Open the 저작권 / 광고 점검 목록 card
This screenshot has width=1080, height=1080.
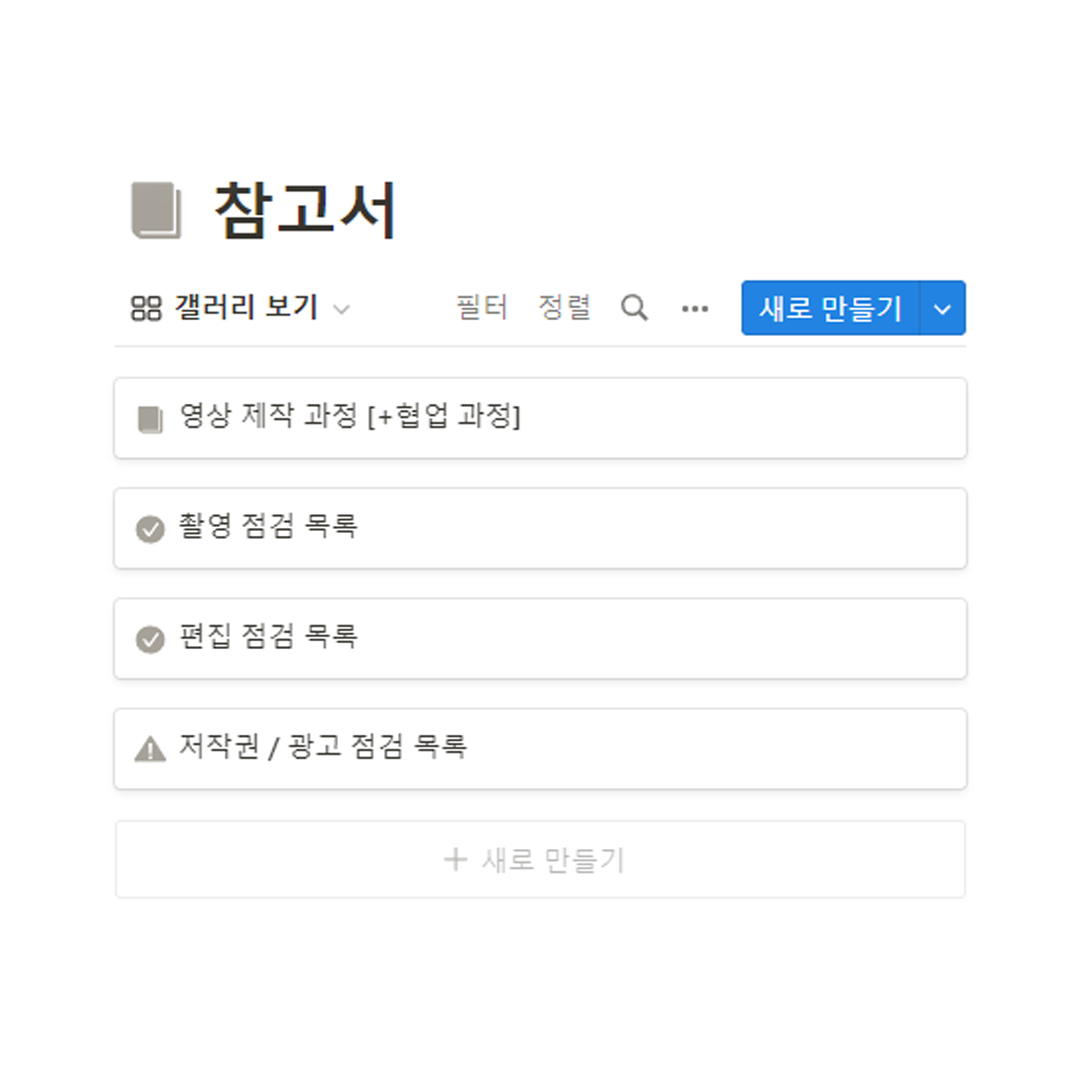(x=322, y=747)
